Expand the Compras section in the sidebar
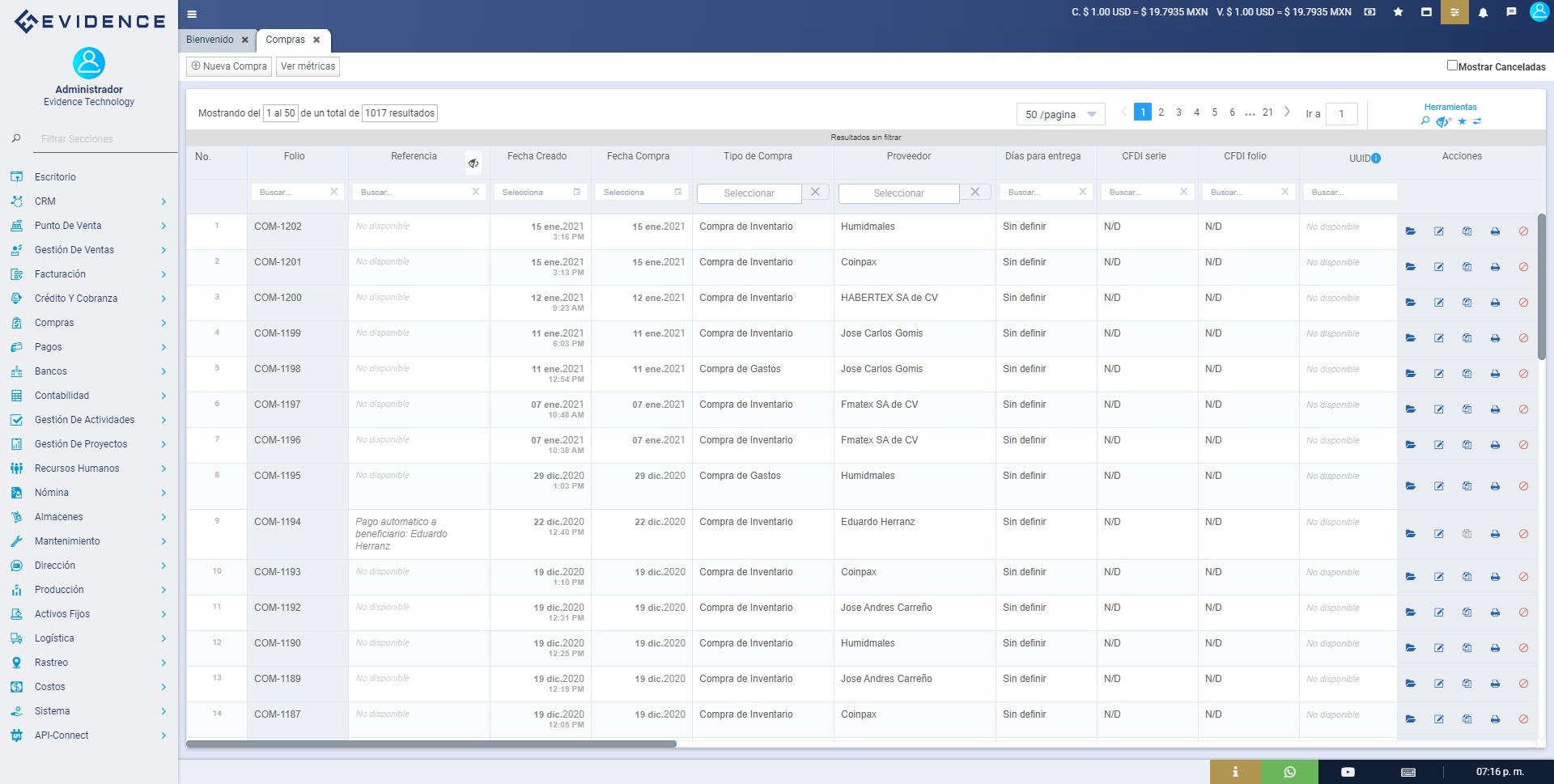The image size is (1554, 784). click(x=55, y=322)
